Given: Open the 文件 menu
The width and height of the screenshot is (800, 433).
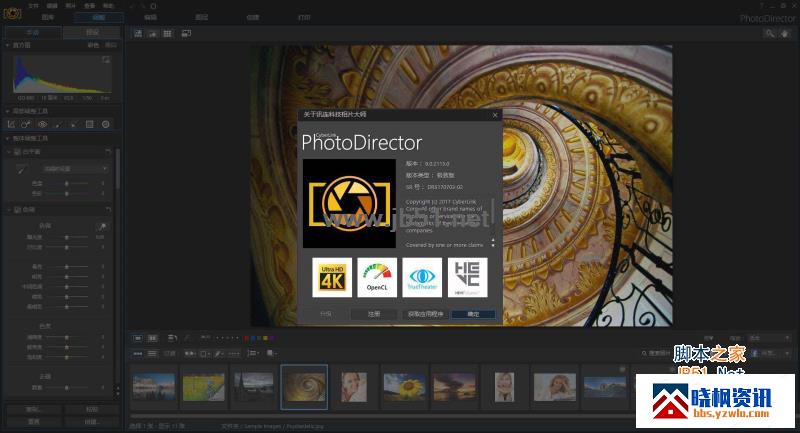Looking at the screenshot, I should coord(33,6).
